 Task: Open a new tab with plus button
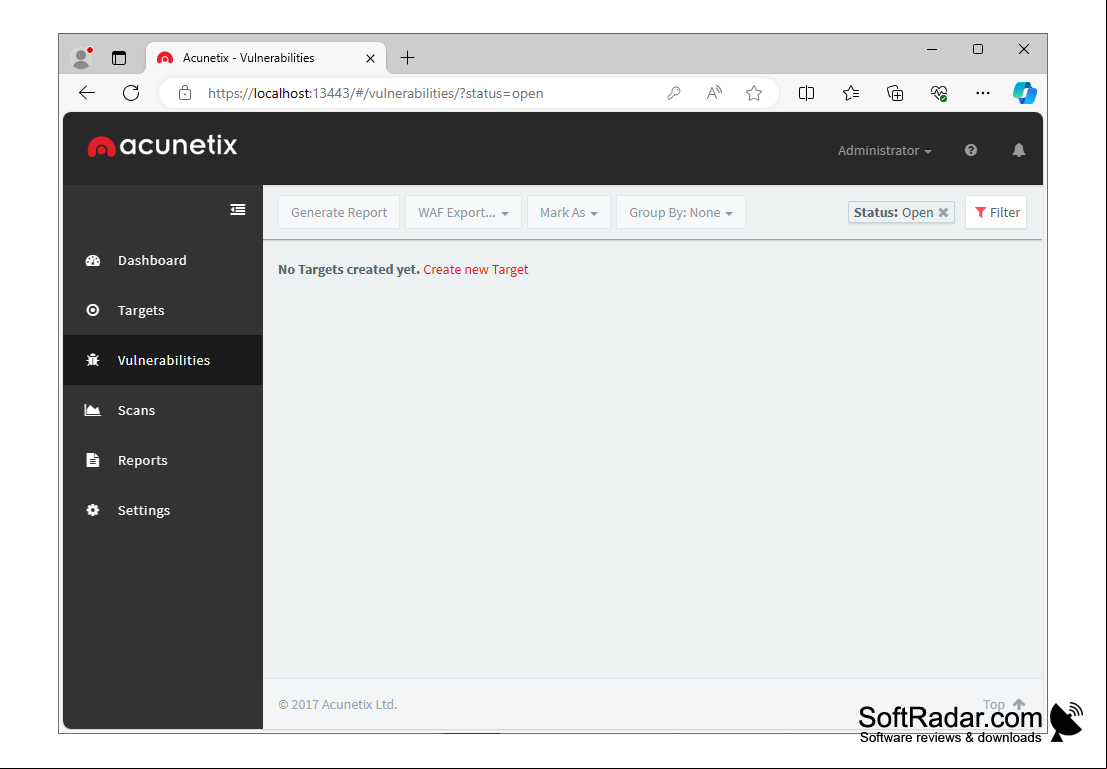pyautogui.click(x=407, y=58)
